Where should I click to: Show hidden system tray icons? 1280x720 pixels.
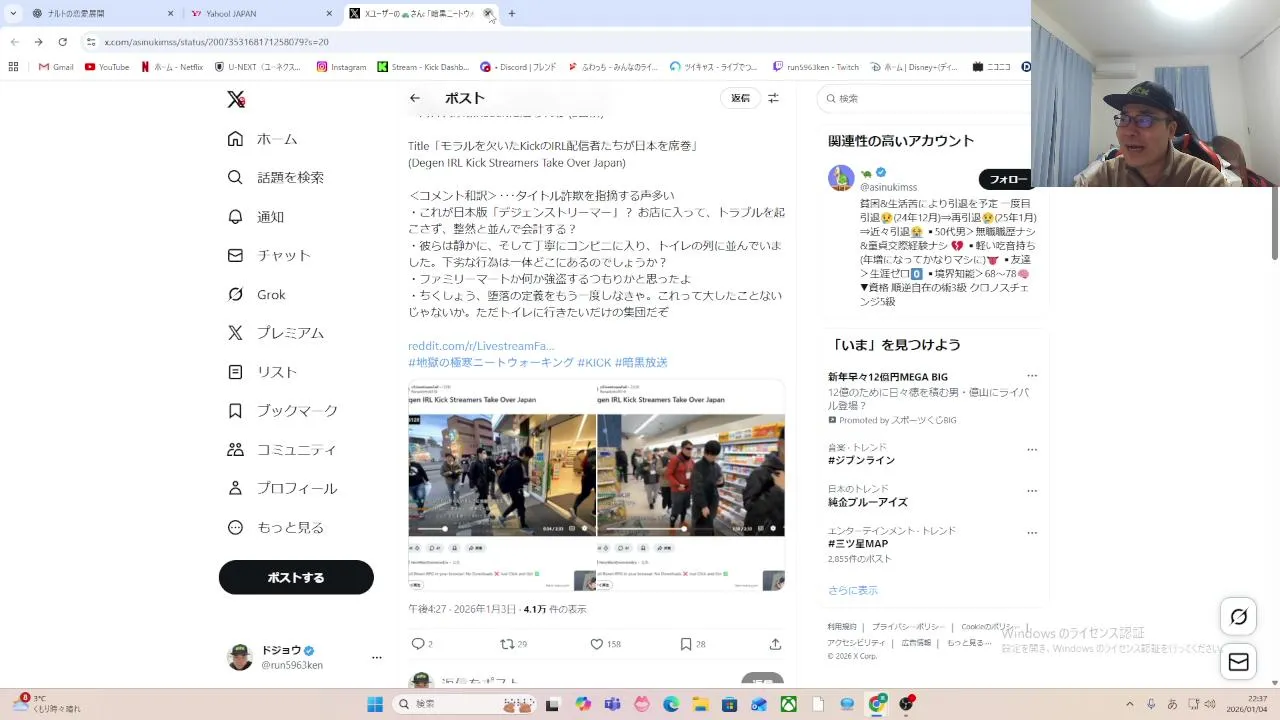(x=1130, y=704)
